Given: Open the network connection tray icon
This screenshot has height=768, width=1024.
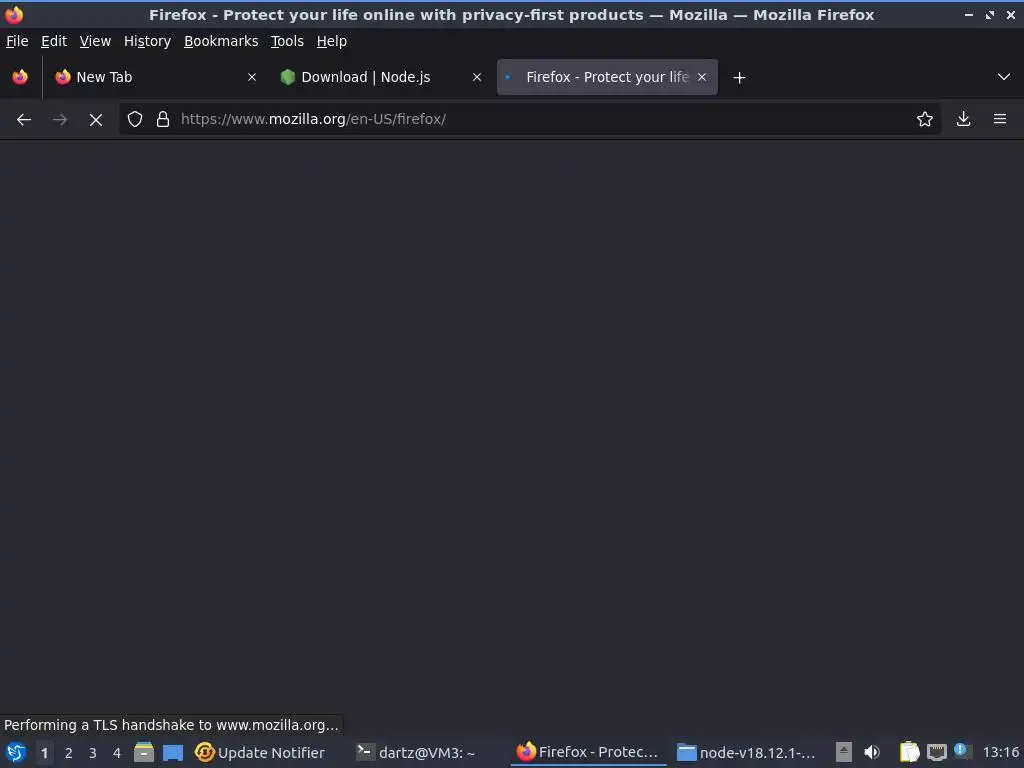Looking at the screenshot, I should (936, 753).
